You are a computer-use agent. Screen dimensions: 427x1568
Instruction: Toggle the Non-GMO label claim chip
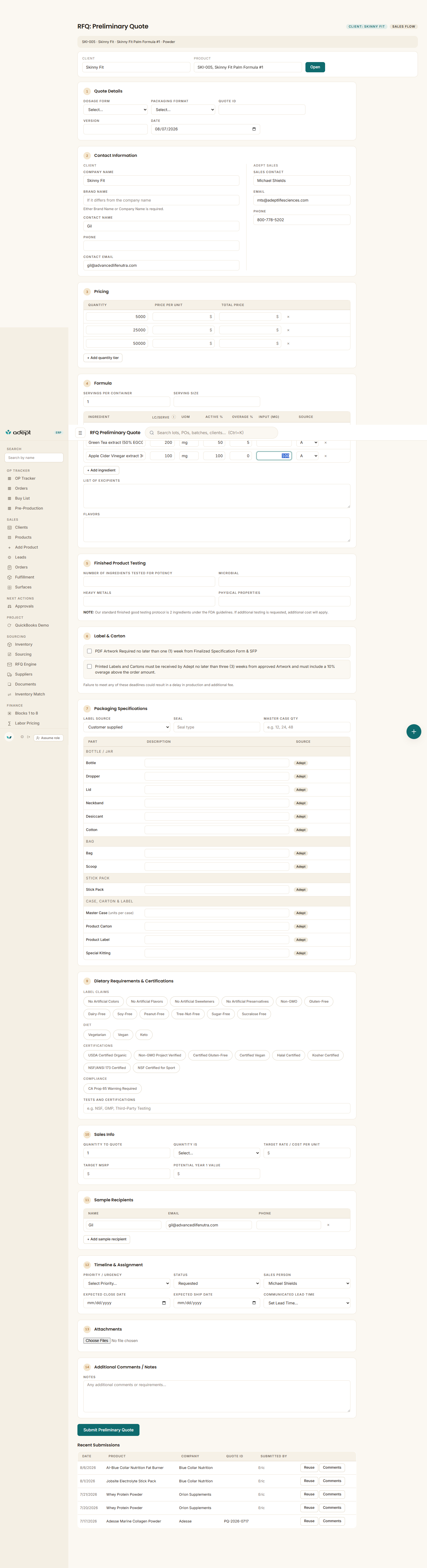[289, 1001]
